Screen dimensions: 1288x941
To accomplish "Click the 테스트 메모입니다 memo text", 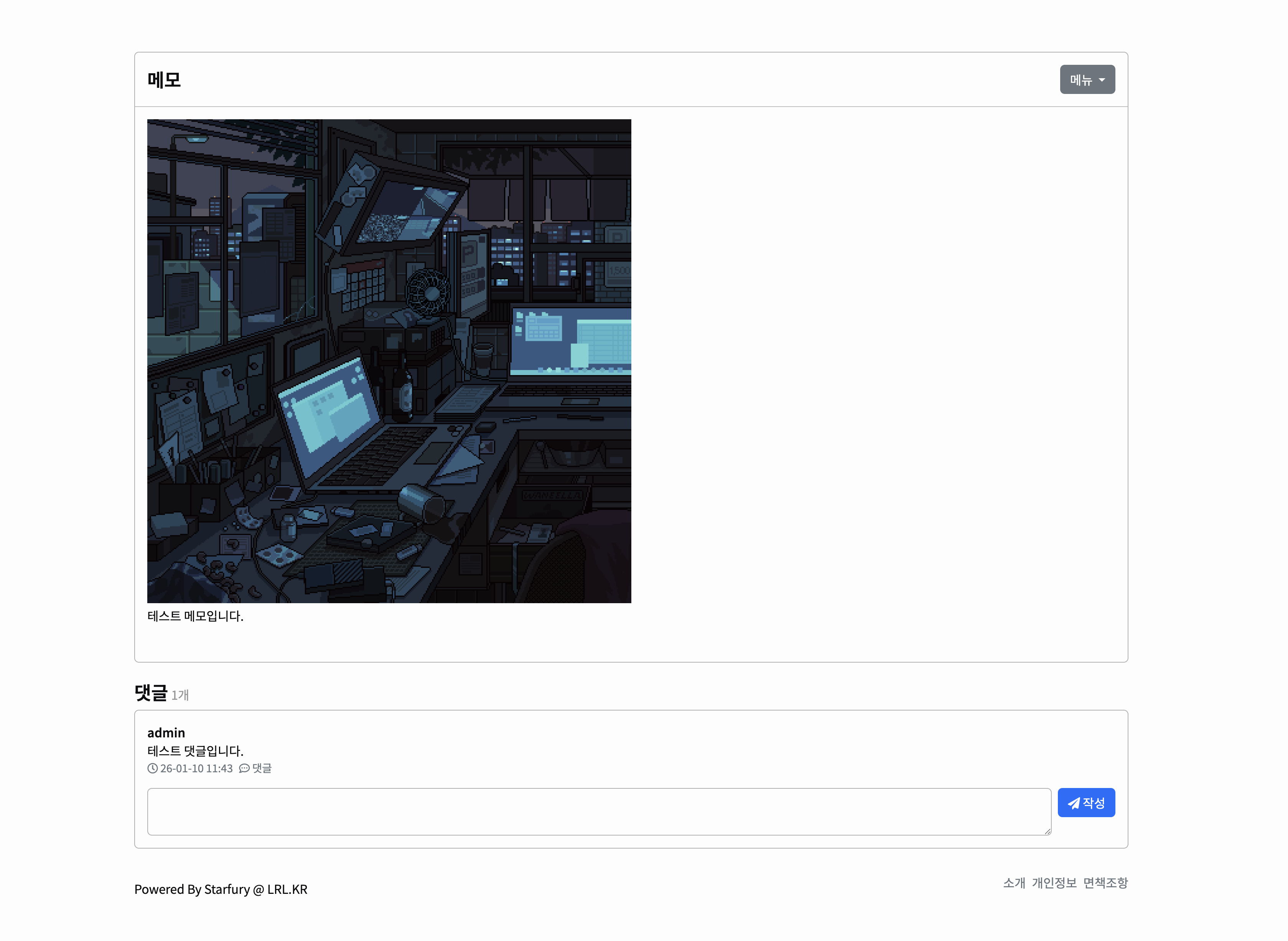I will click(195, 616).
